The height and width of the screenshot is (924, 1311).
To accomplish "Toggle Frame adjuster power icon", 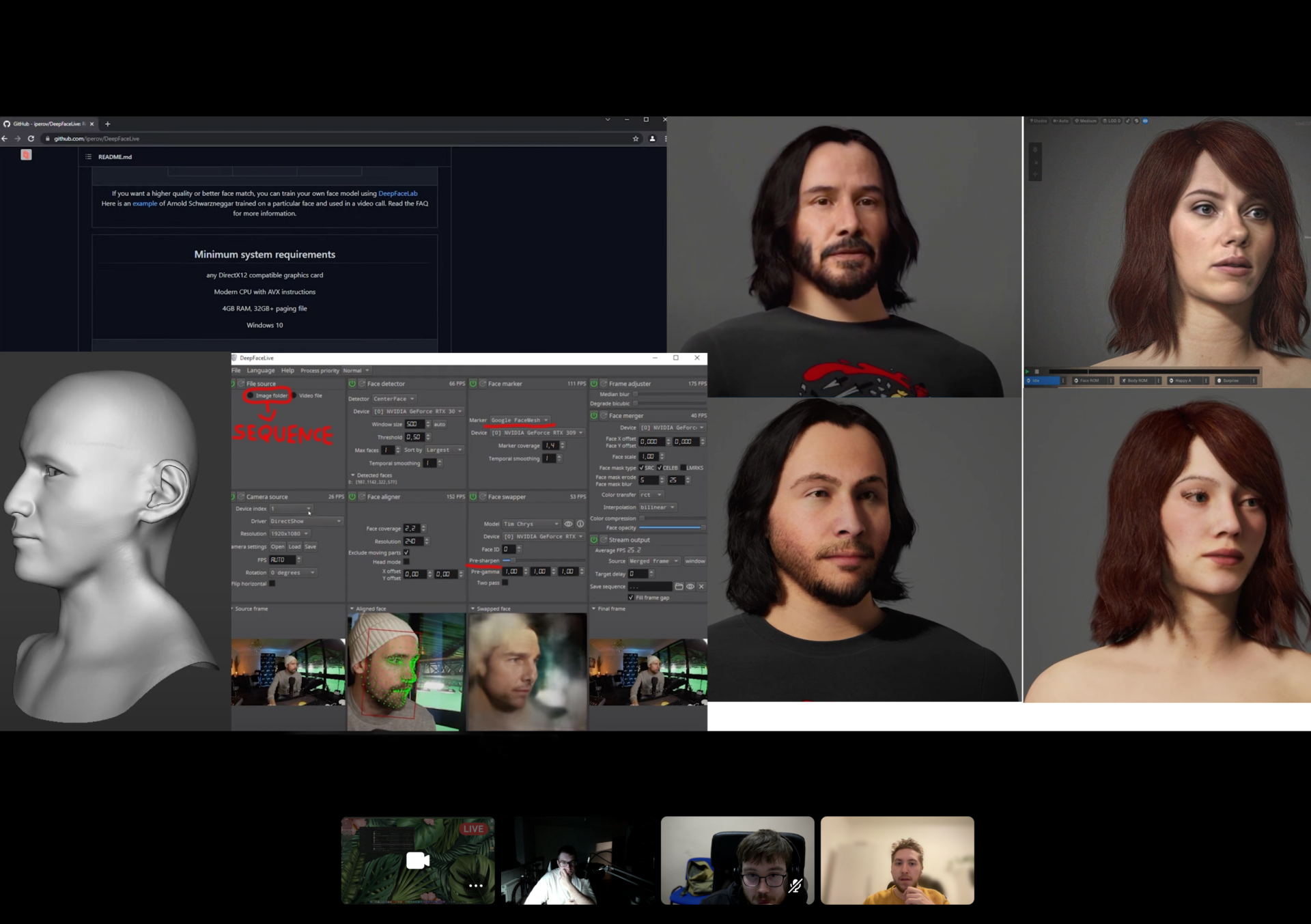I will [x=594, y=384].
